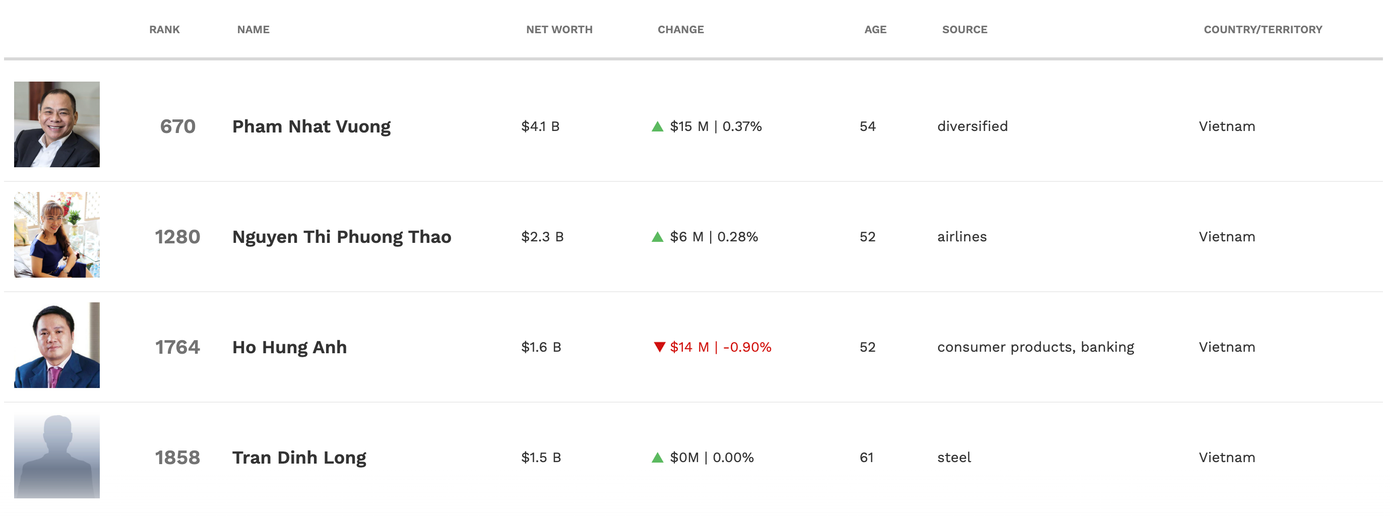Sort by COUNTRY/TERRITORY column header
1390x521 pixels.
[1262, 30]
